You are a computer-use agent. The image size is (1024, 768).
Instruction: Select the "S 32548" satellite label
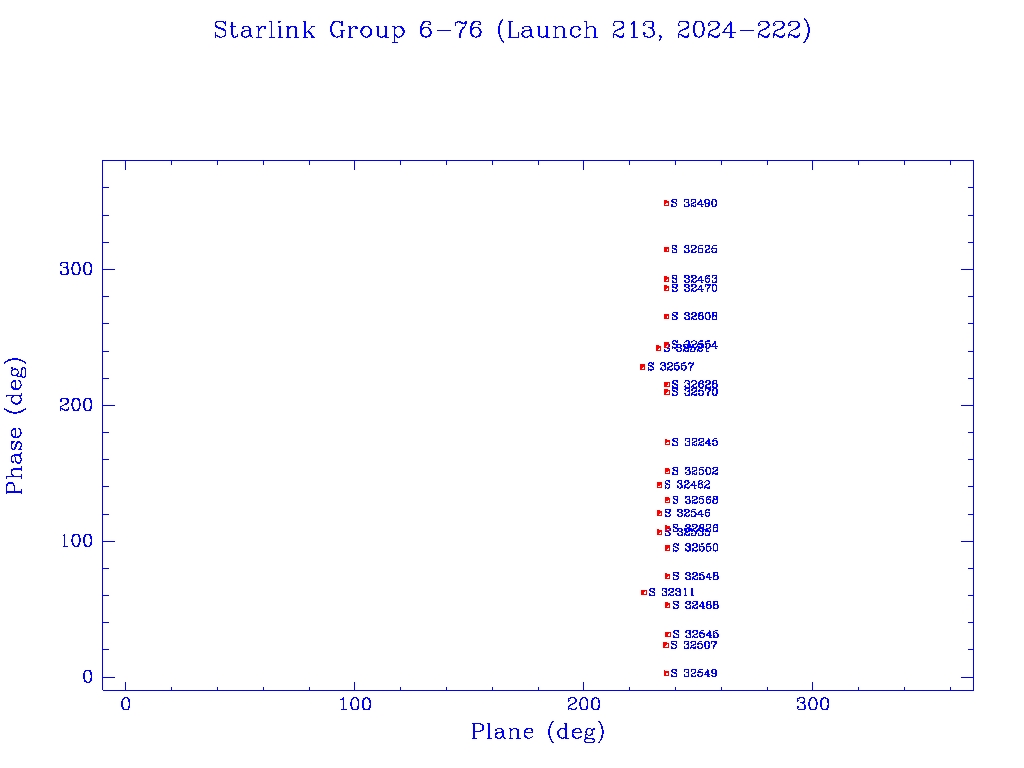(696, 577)
